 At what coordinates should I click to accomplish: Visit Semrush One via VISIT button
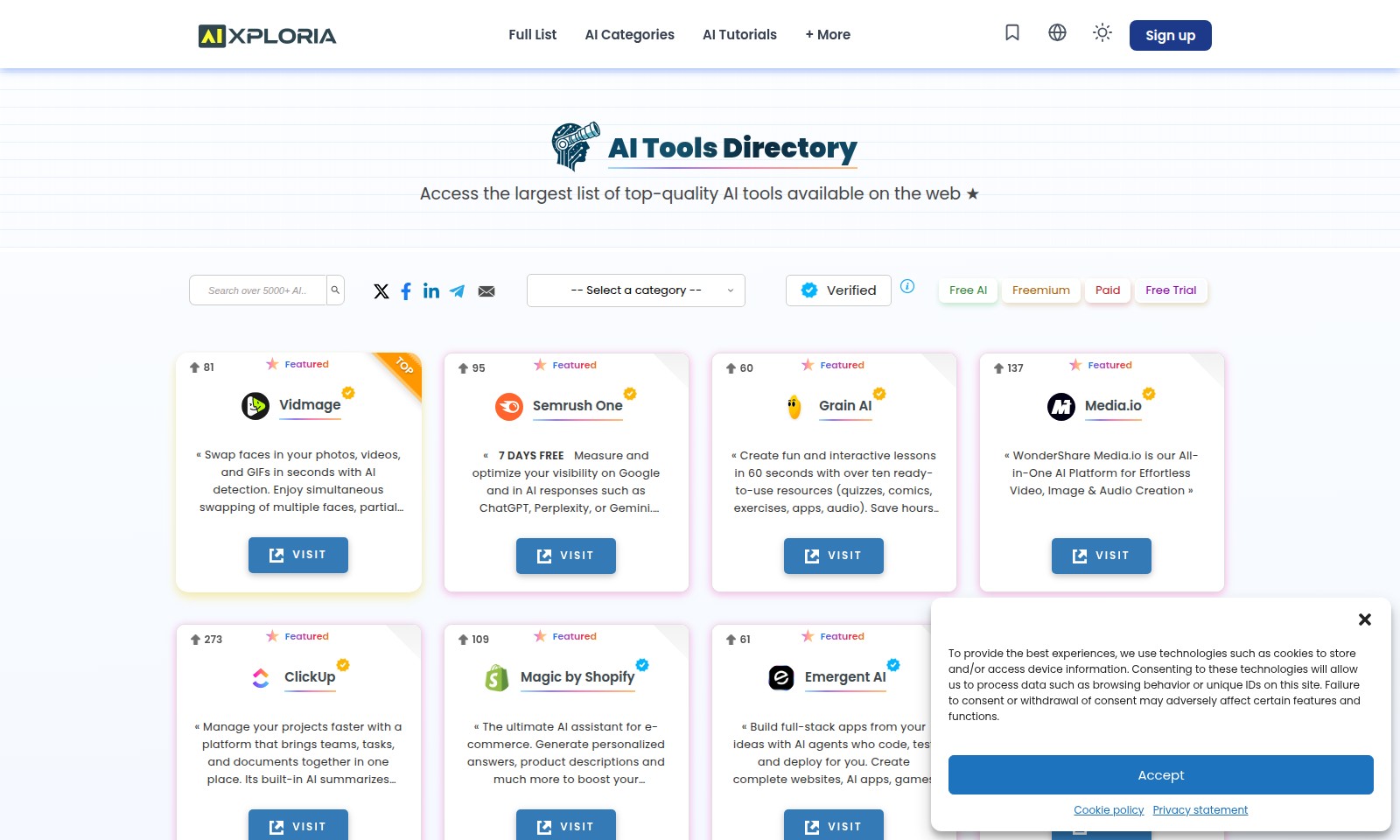(x=566, y=556)
